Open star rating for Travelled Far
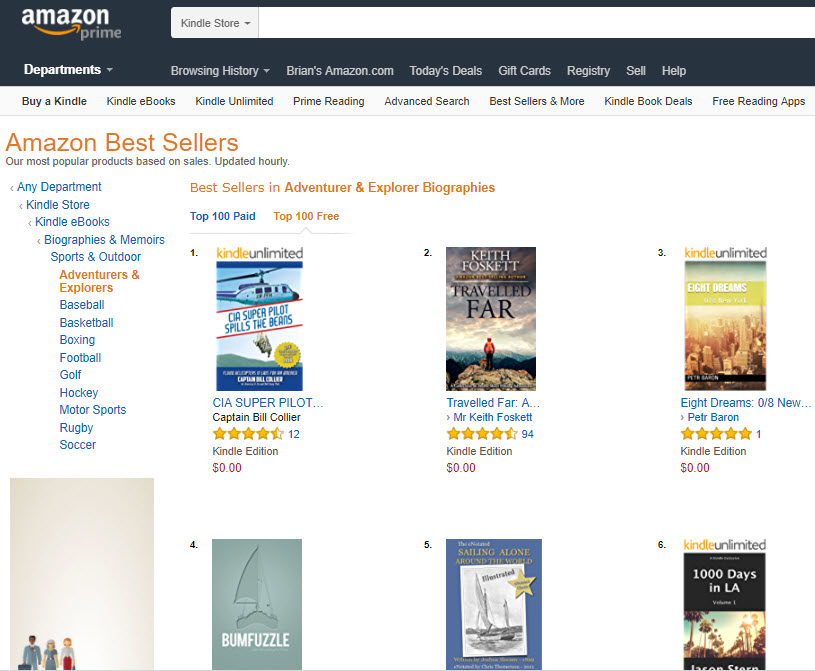Viewport: 815px width, 671px height. pos(482,434)
